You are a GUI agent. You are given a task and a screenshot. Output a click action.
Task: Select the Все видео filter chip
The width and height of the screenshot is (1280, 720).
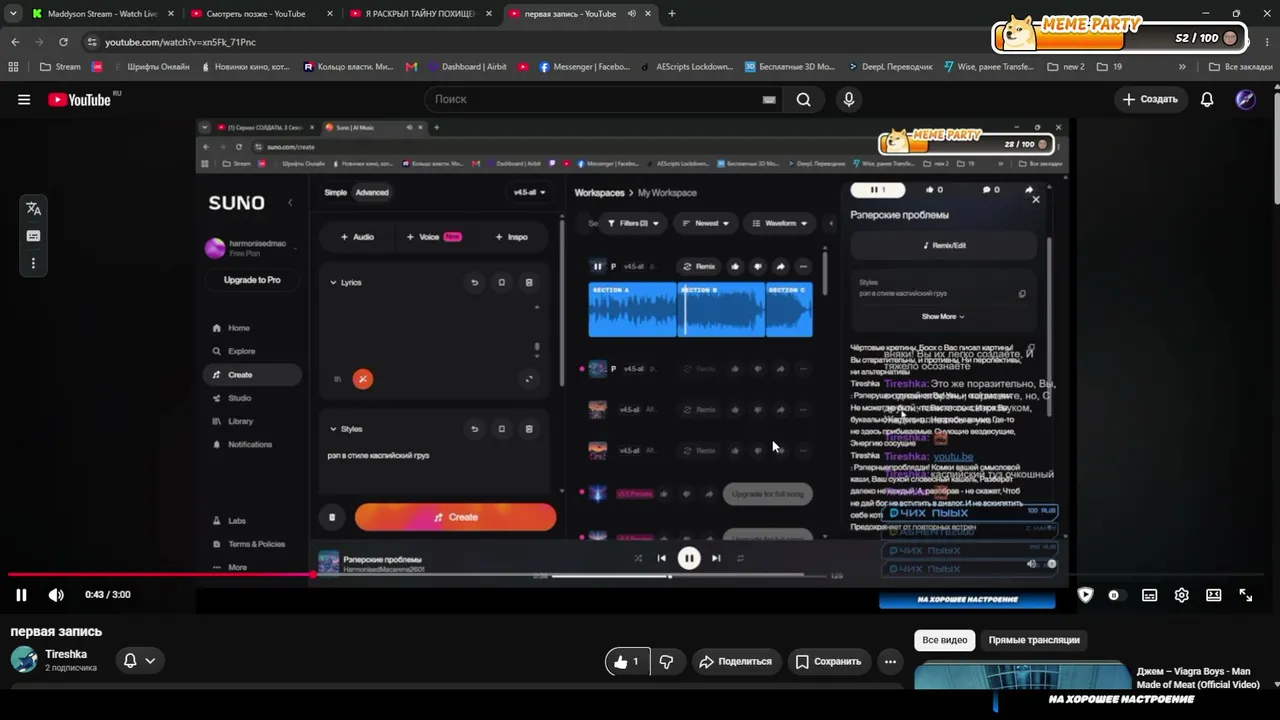click(945, 640)
